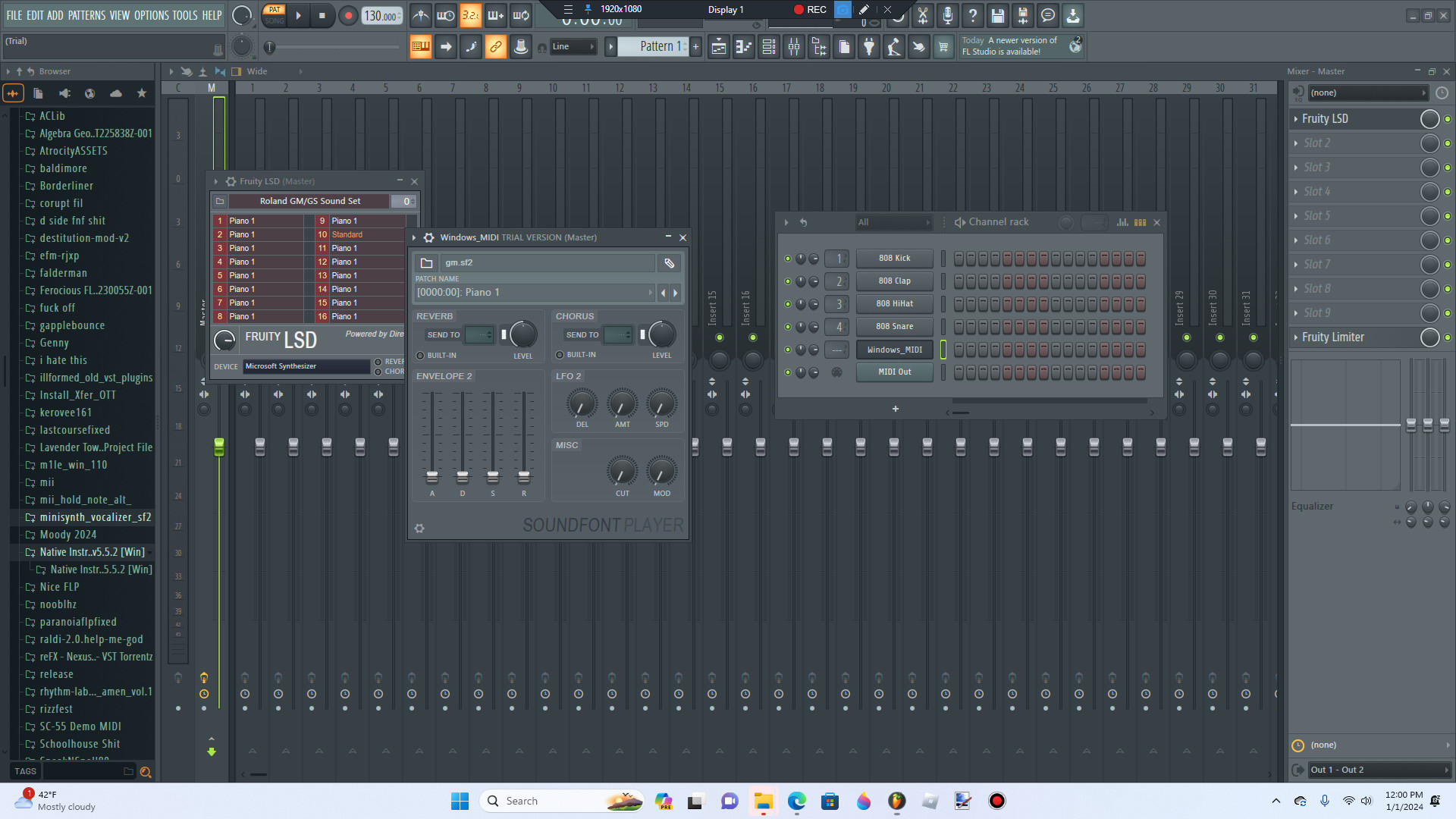Click the magnet snap icon near the Line selector
Image resolution: width=1456 pixels, height=819 pixels.
coord(543,46)
